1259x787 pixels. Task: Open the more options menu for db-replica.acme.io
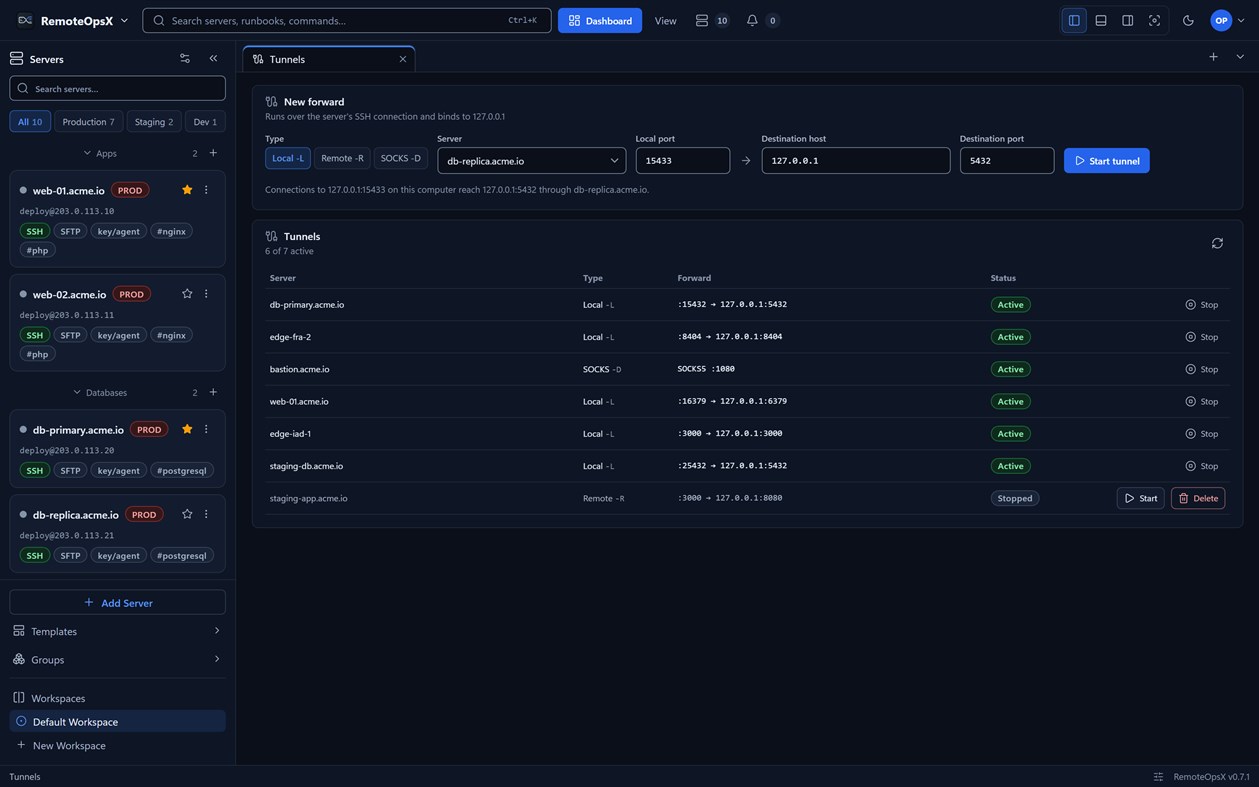206,514
